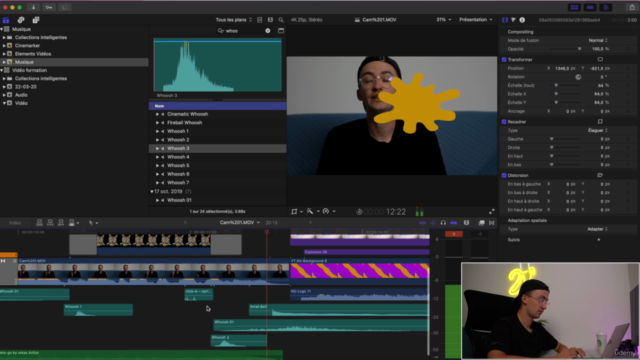
Task: Show Browser panel from top-right layout buttons
Action: coord(574,7)
